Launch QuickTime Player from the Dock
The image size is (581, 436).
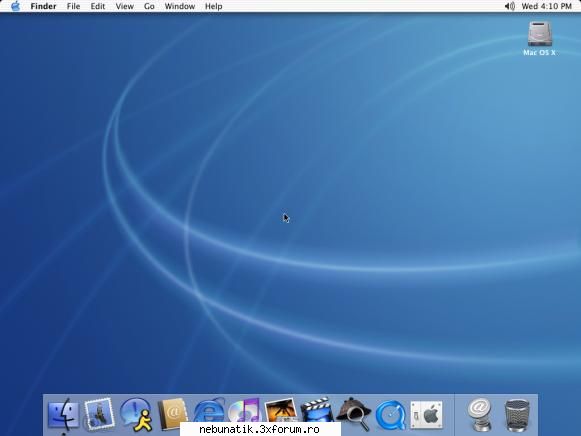[x=390, y=415]
